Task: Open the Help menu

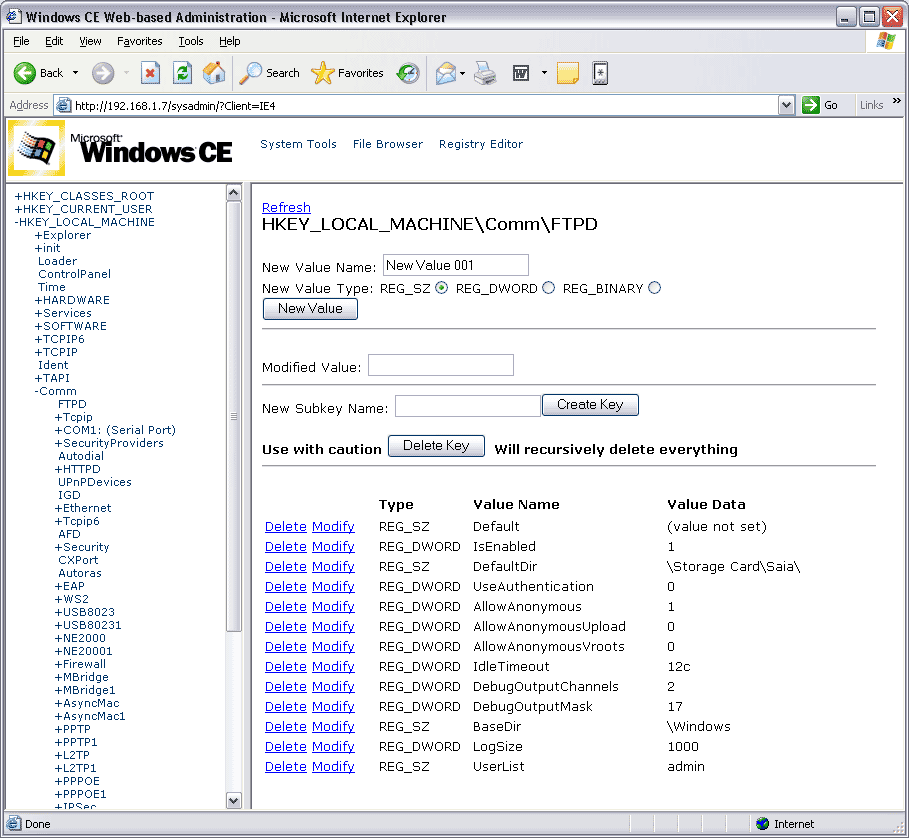Action: (230, 41)
